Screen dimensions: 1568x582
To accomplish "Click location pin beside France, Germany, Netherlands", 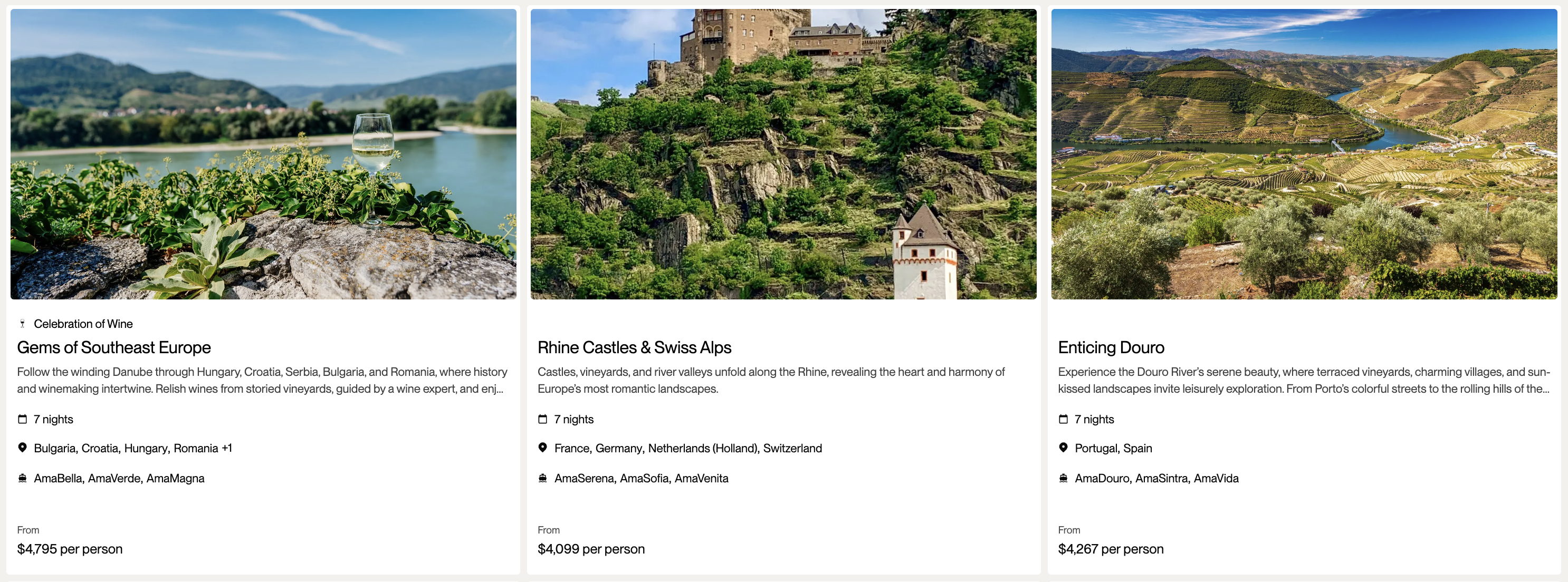I will coord(542,448).
